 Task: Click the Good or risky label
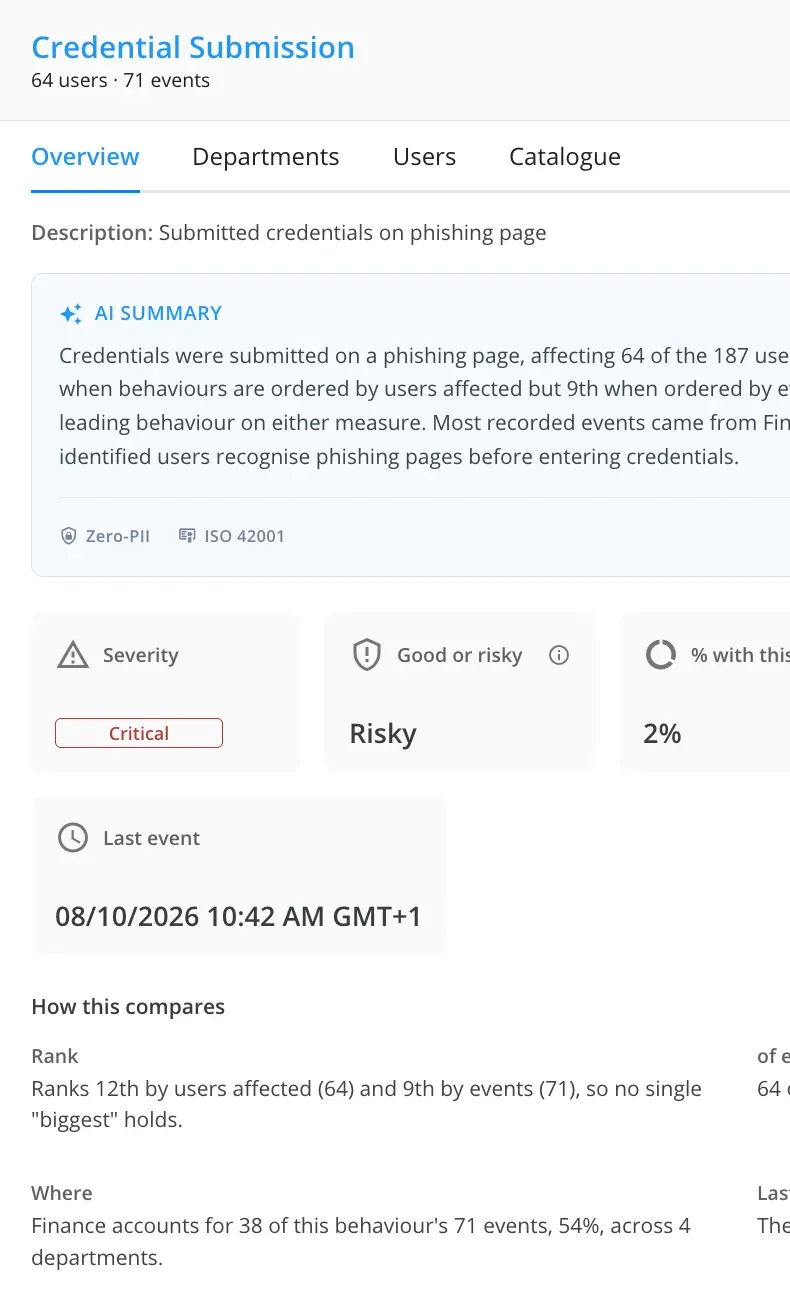click(x=460, y=655)
